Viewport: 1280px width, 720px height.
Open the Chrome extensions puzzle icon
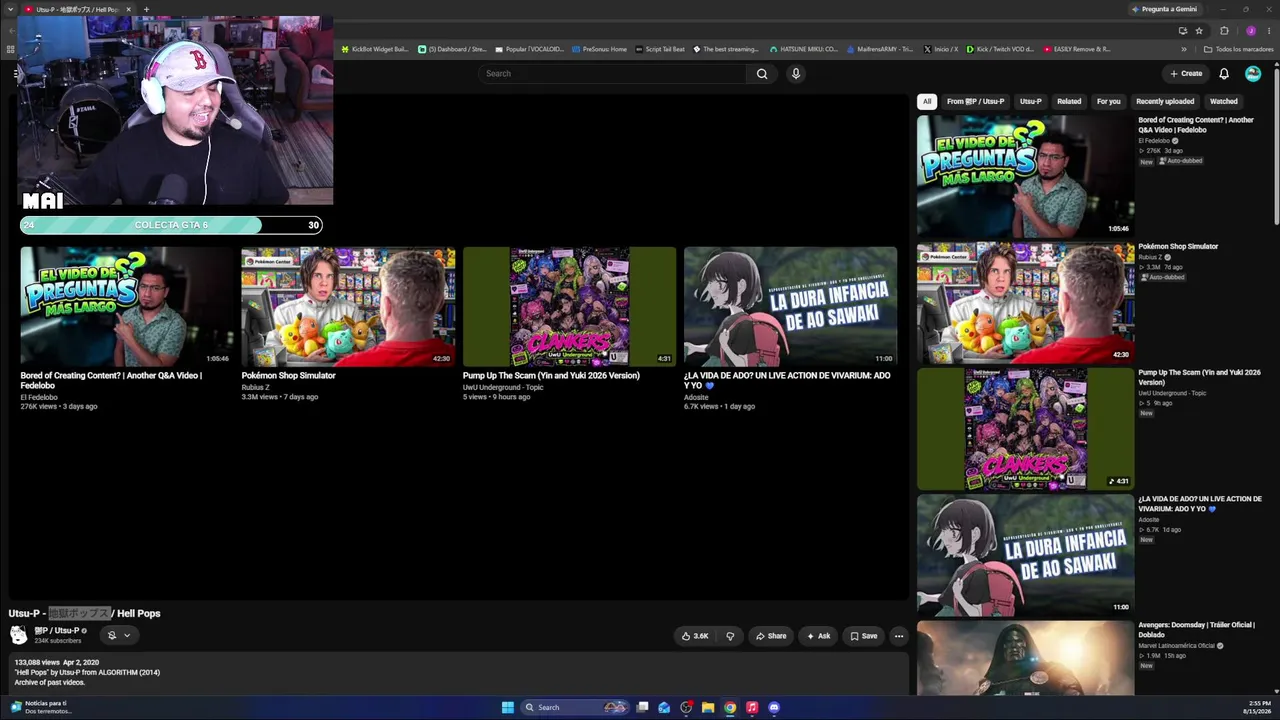coord(1224,30)
